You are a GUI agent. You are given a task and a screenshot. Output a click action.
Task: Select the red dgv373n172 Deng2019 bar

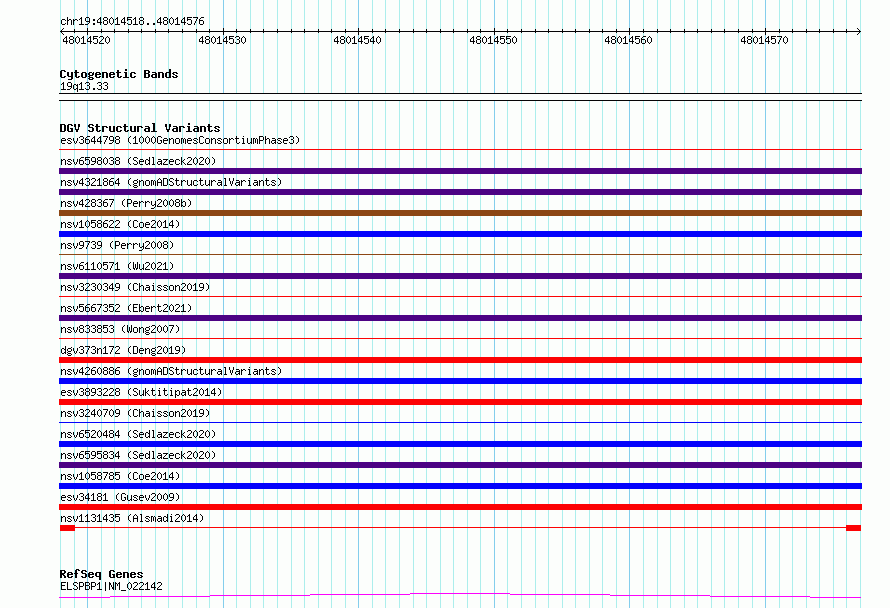click(x=460, y=360)
